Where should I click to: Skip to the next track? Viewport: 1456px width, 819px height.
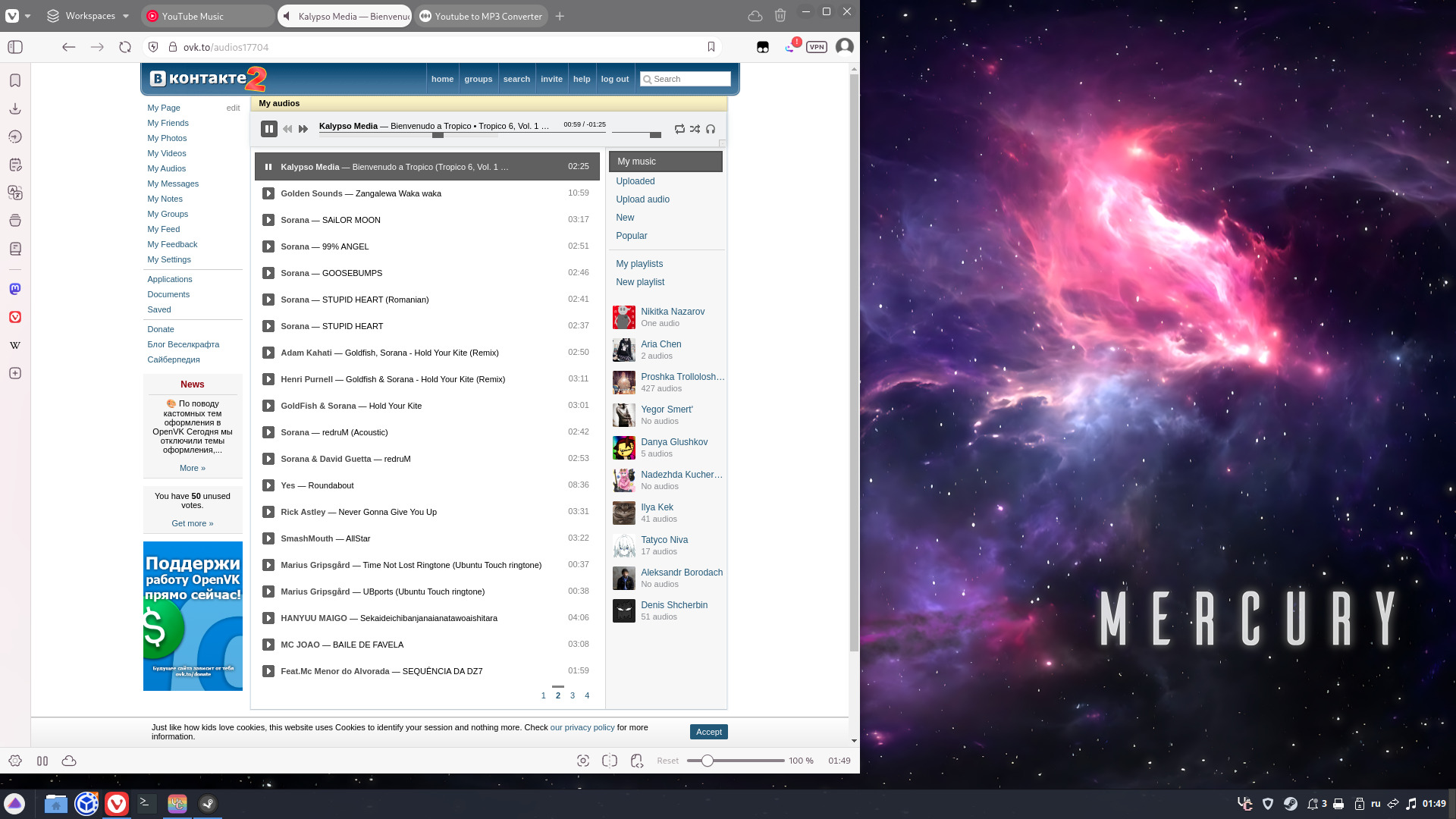tap(303, 129)
